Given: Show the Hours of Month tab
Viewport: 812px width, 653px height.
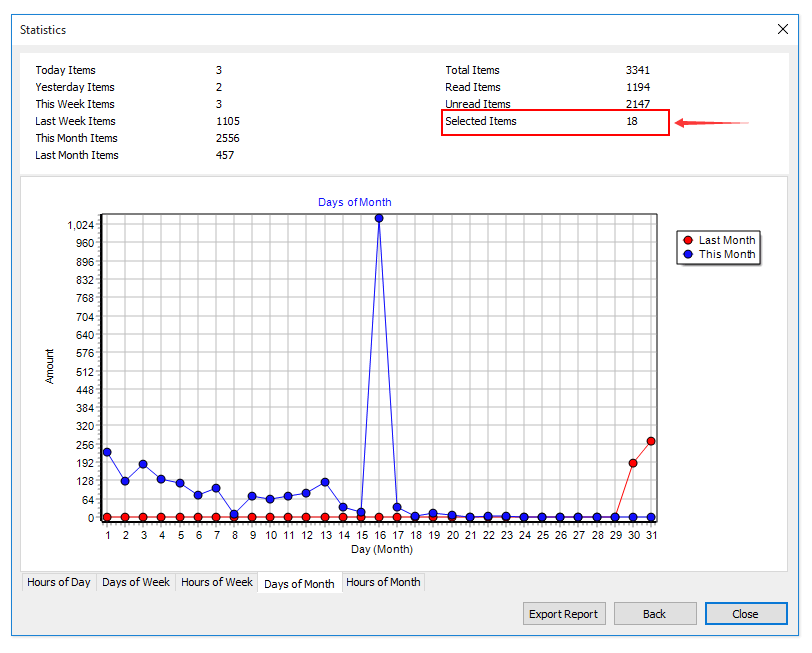Looking at the screenshot, I should pos(384,582).
